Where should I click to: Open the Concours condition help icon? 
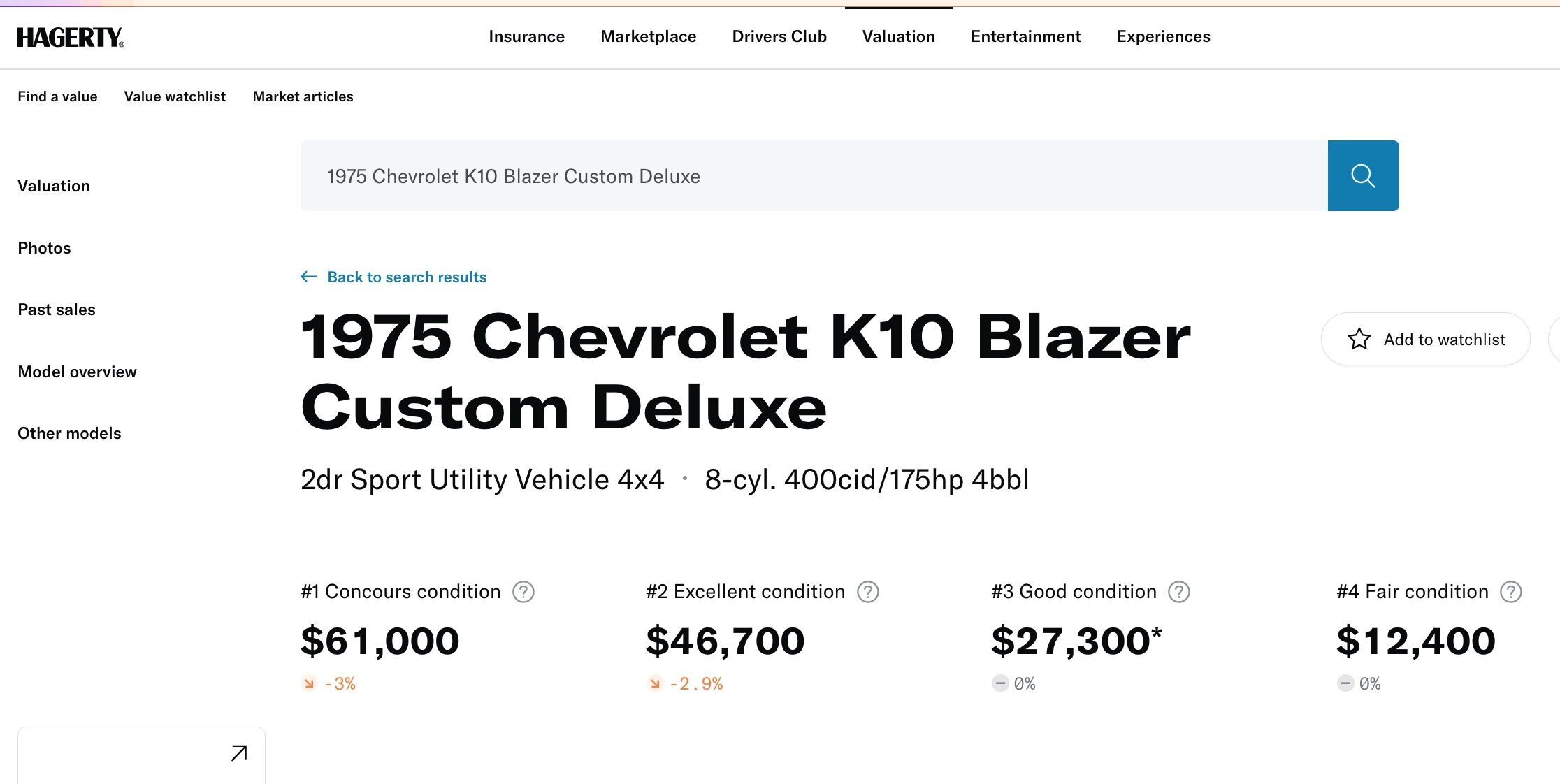[x=523, y=592]
